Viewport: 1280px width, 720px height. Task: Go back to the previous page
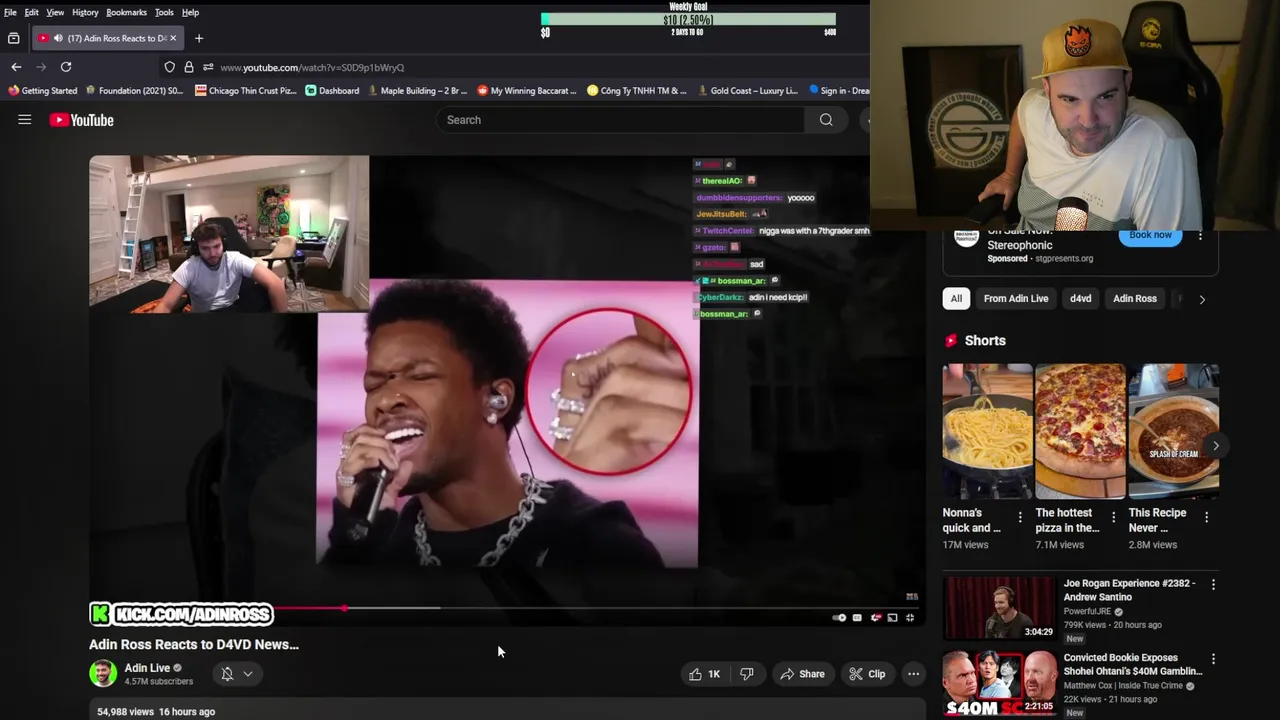tap(16, 67)
